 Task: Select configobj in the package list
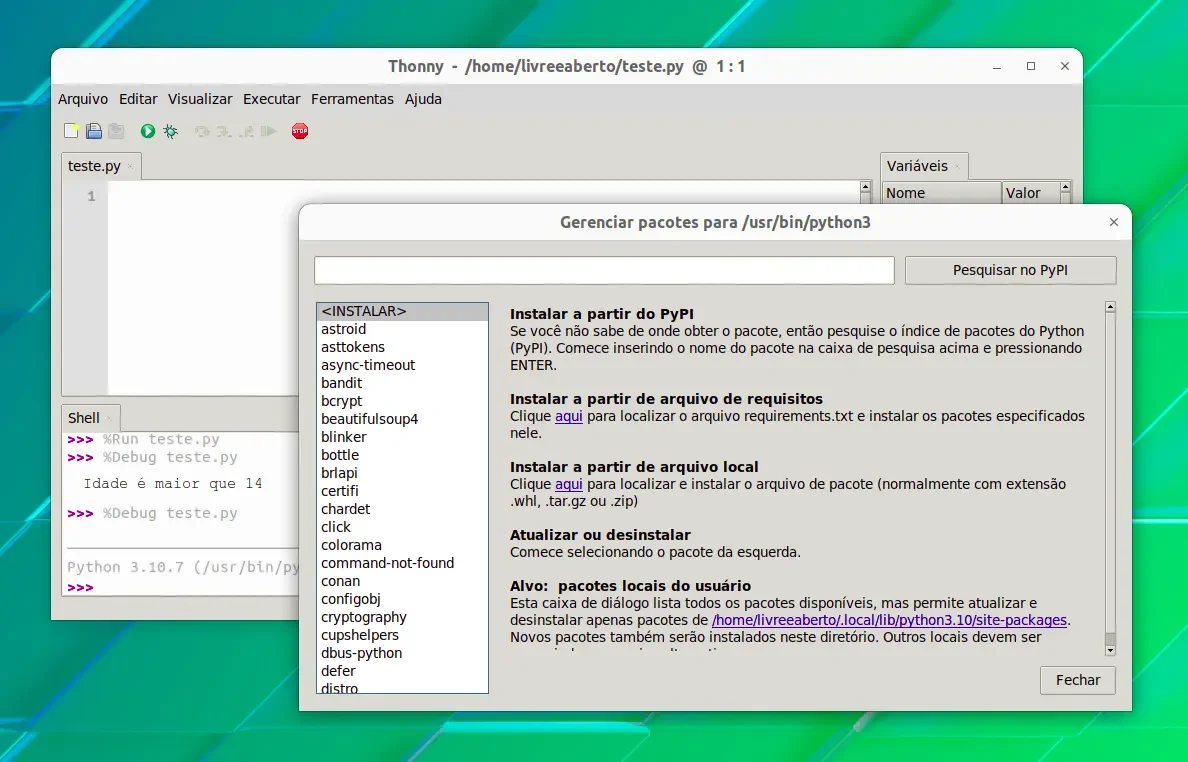(402, 599)
